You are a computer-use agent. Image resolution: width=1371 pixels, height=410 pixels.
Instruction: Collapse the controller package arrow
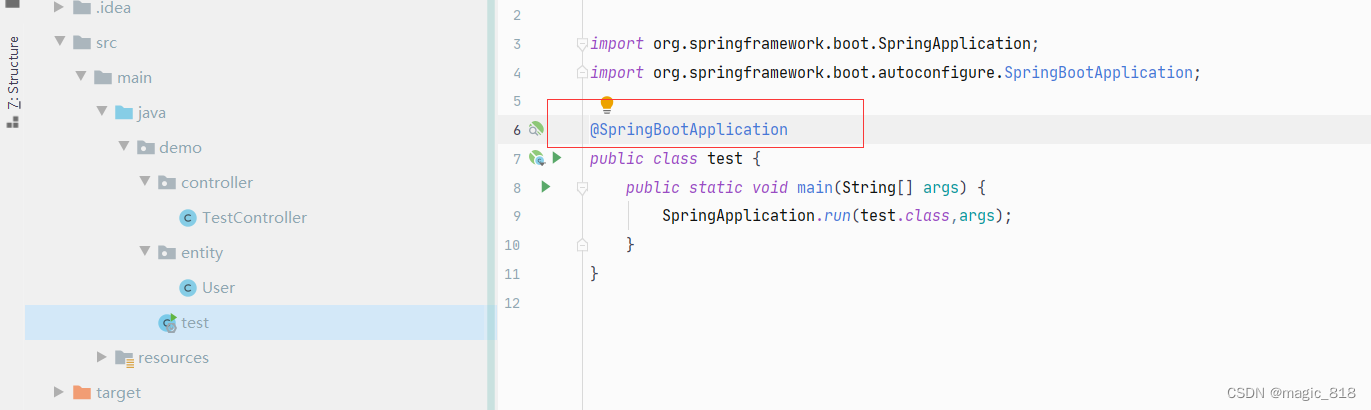pos(144,182)
